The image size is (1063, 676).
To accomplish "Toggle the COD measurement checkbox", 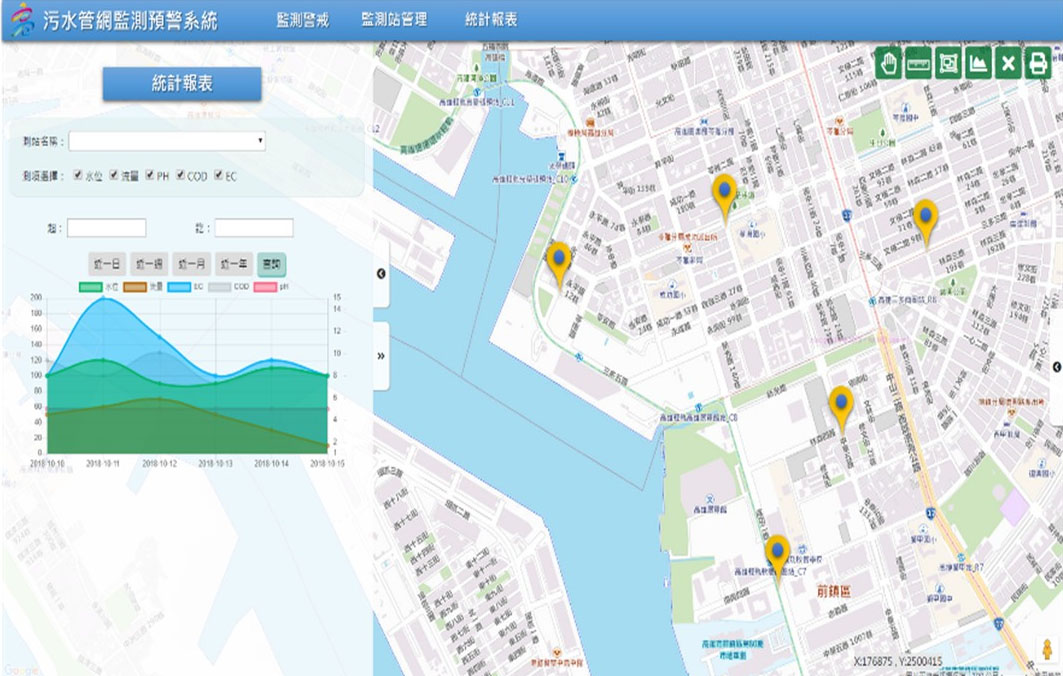I will tap(181, 176).
